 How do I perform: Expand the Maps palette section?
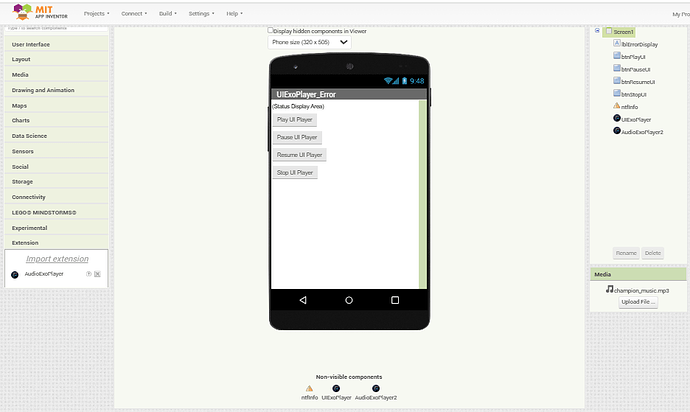(56, 105)
